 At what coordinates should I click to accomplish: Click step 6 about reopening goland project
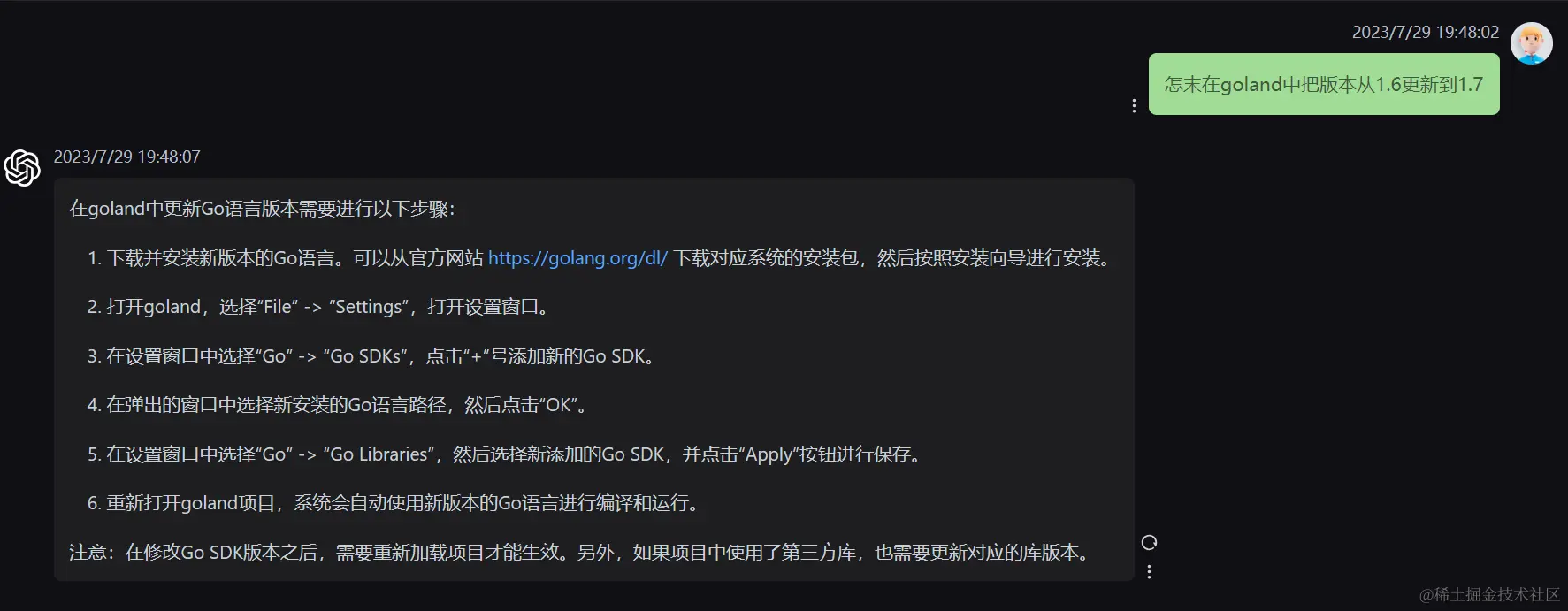395,503
